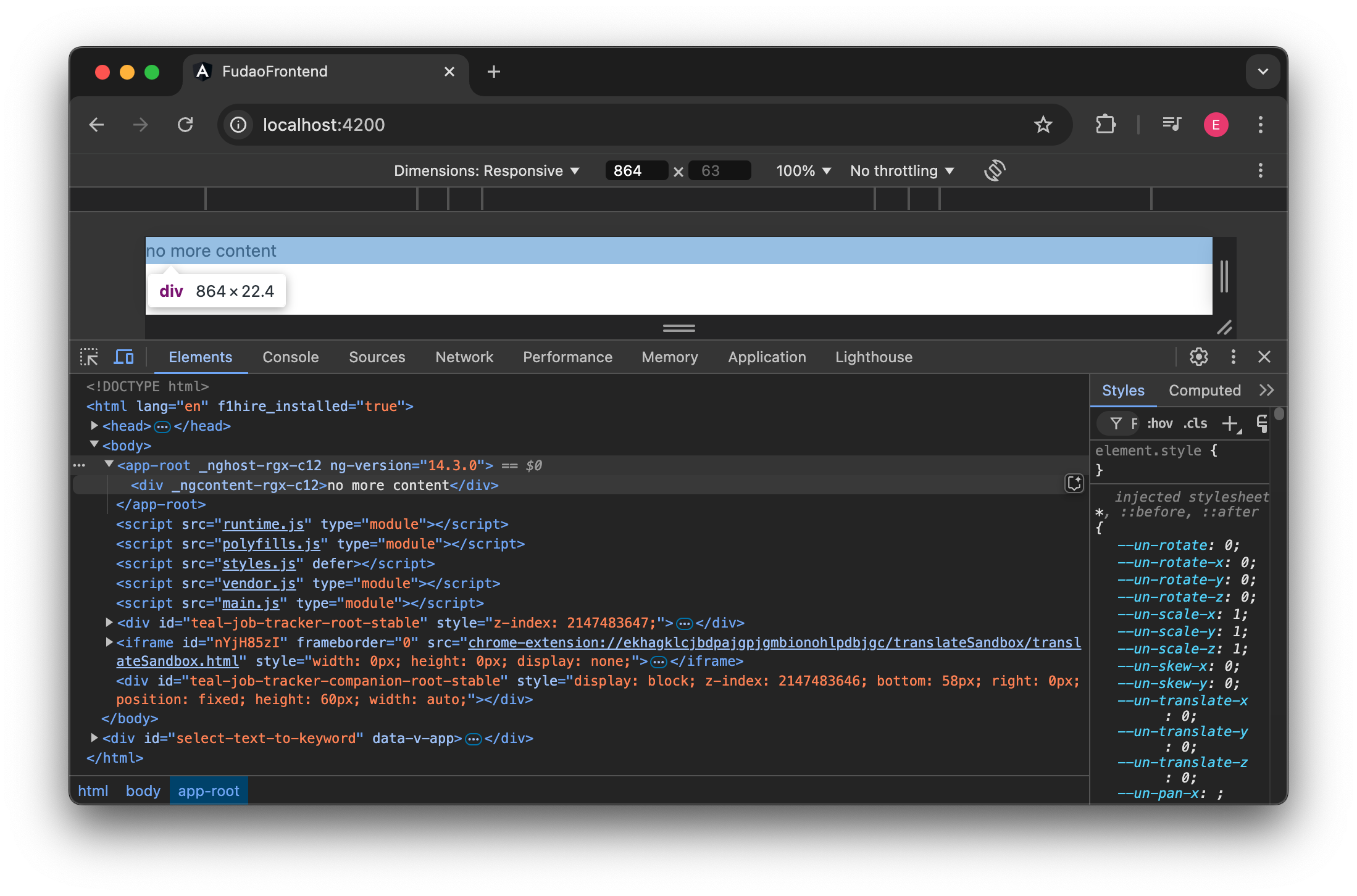This screenshot has height=896, width=1357.
Task: Expand the head element in DOM tree
Action: pos(94,425)
